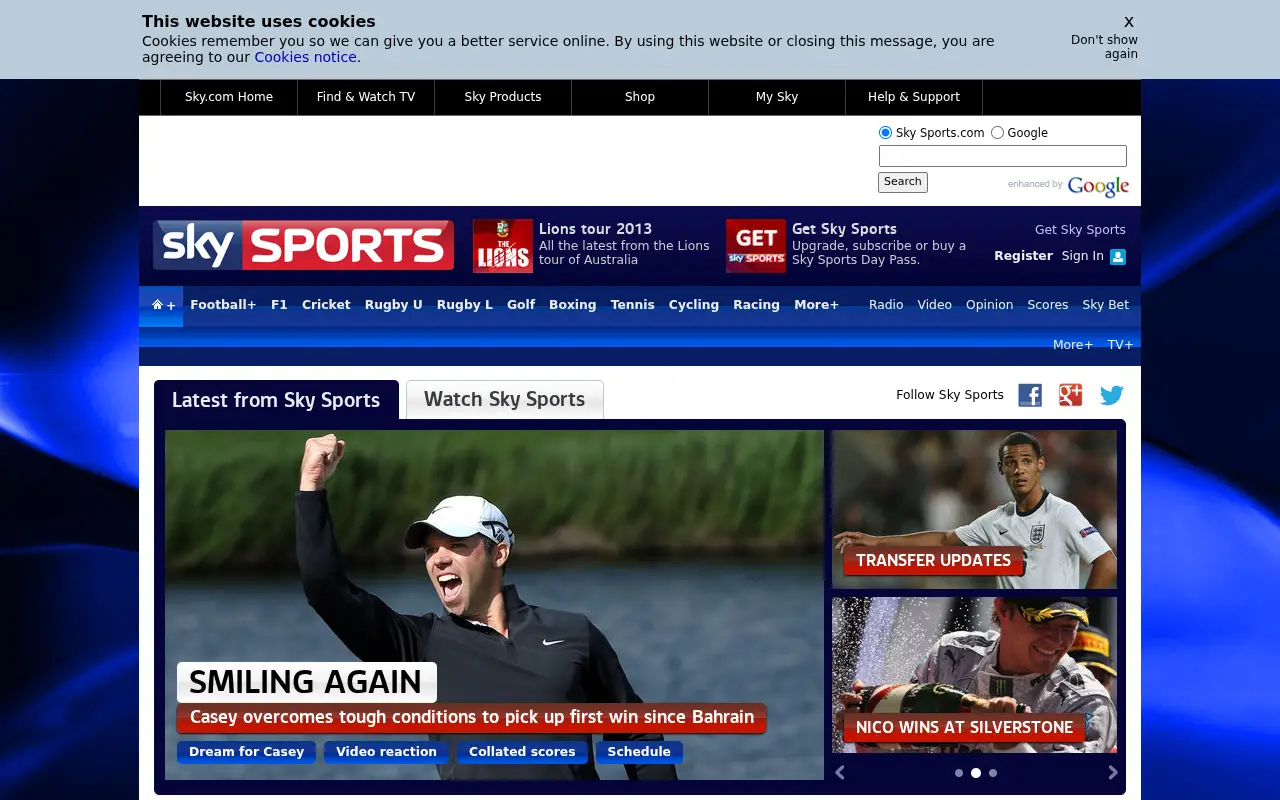
Task: Open the Video link in nav bar
Action: click(935, 305)
